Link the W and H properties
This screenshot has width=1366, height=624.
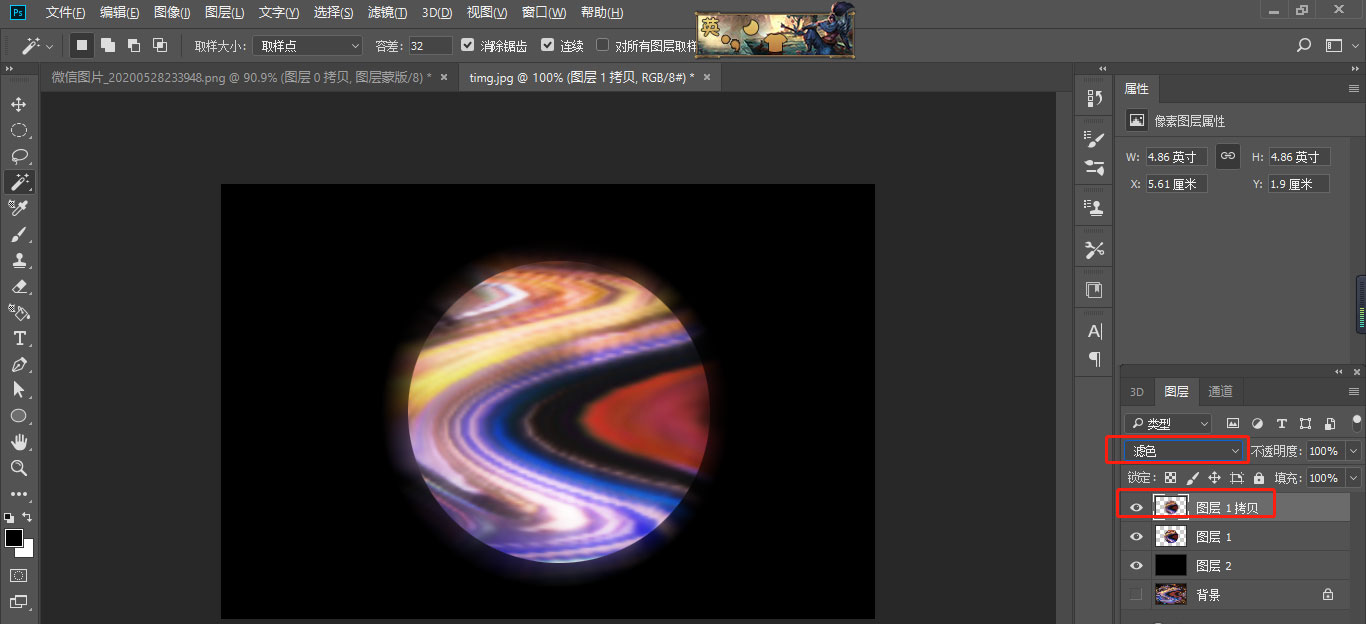(x=1227, y=156)
